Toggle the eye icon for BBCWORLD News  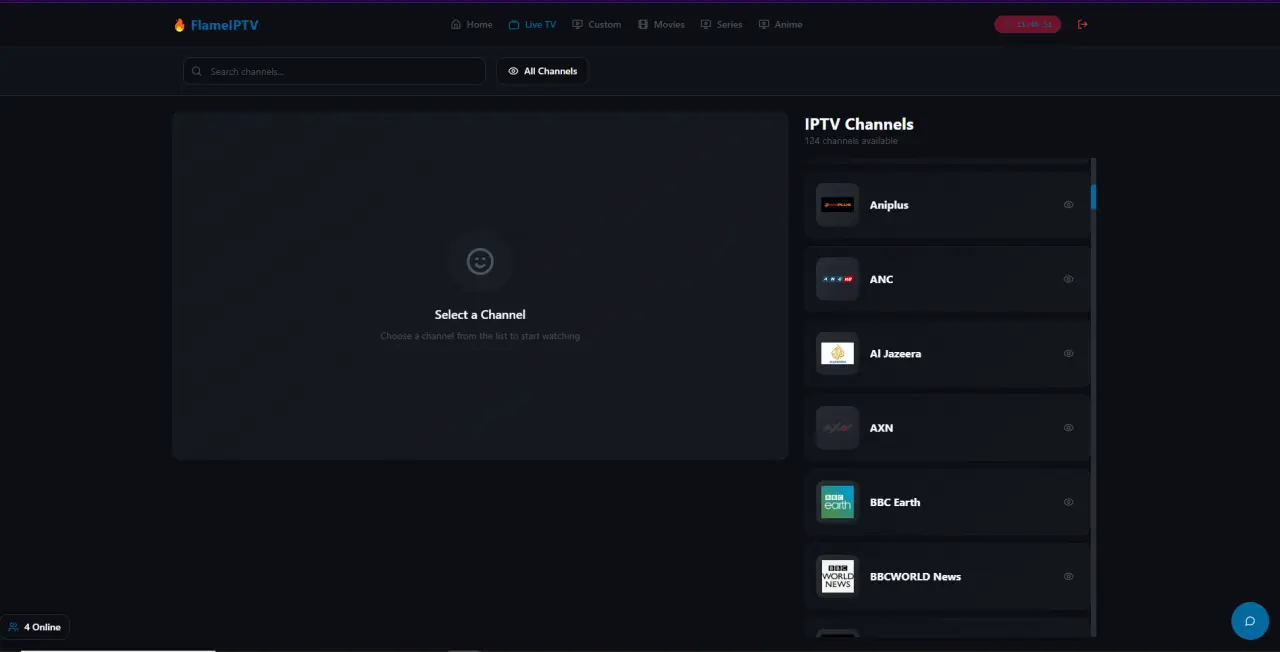[x=1068, y=576]
